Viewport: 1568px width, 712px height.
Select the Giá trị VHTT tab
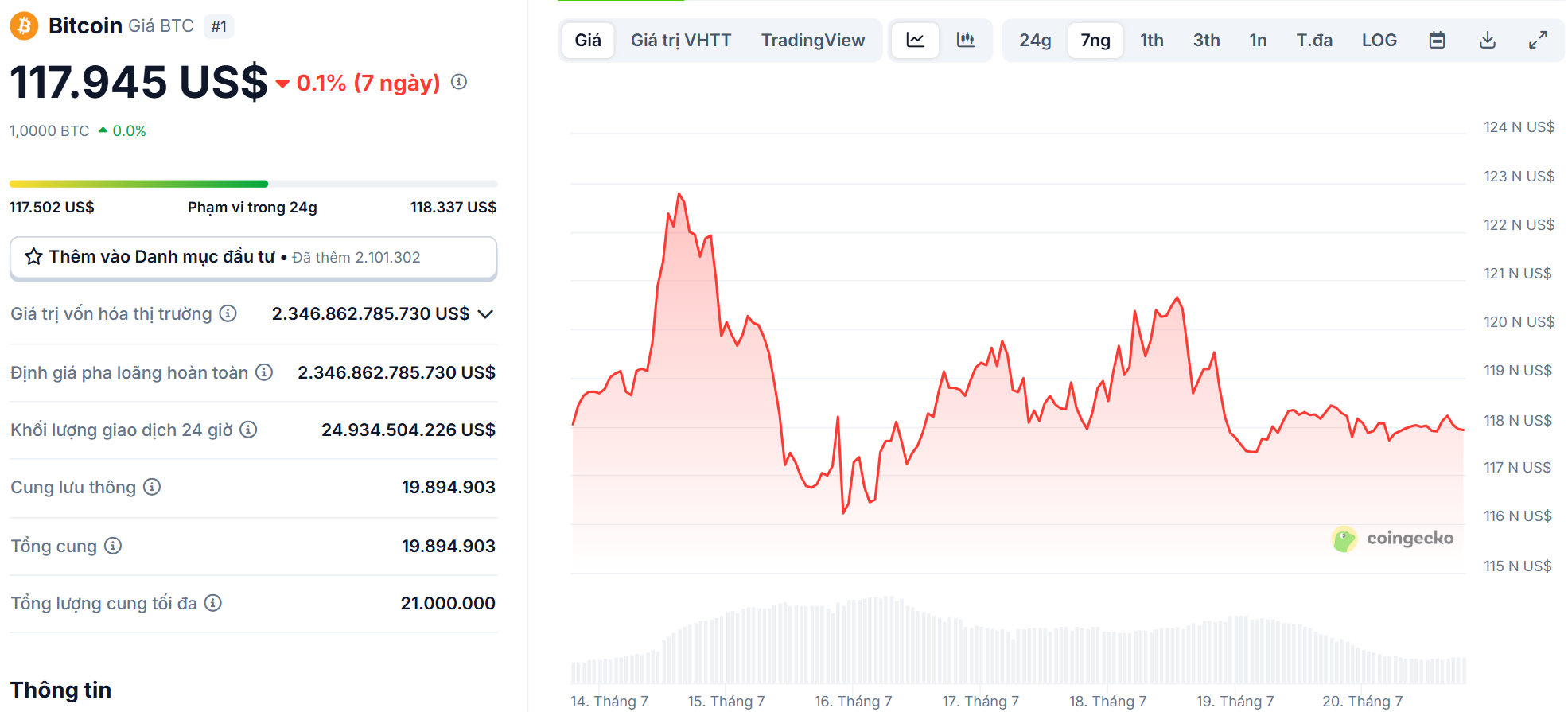pyautogui.click(x=681, y=40)
